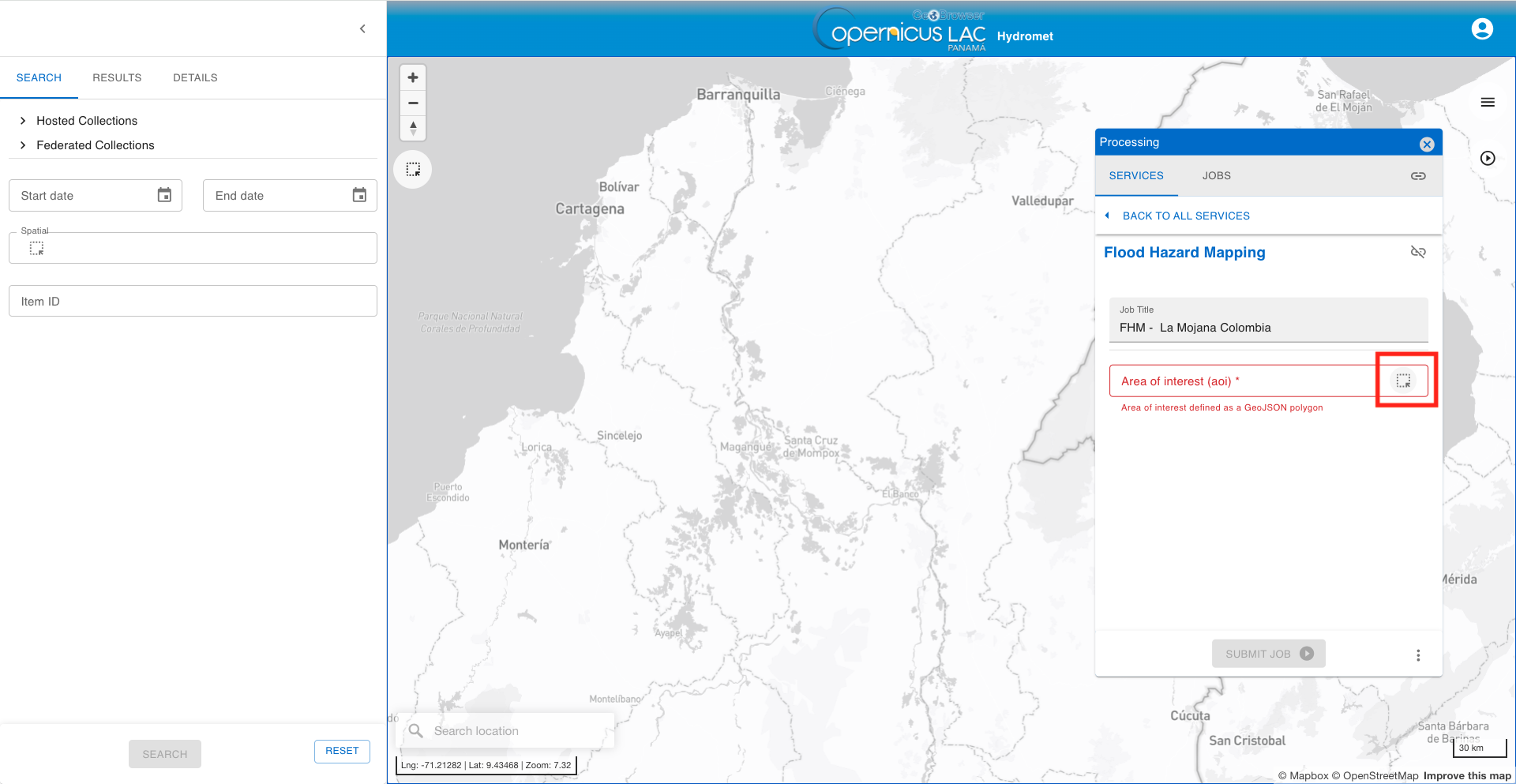Zoom out on the map
Image resolution: width=1516 pixels, height=784 pixels.
pyautogui.click(x=413, y=103)
